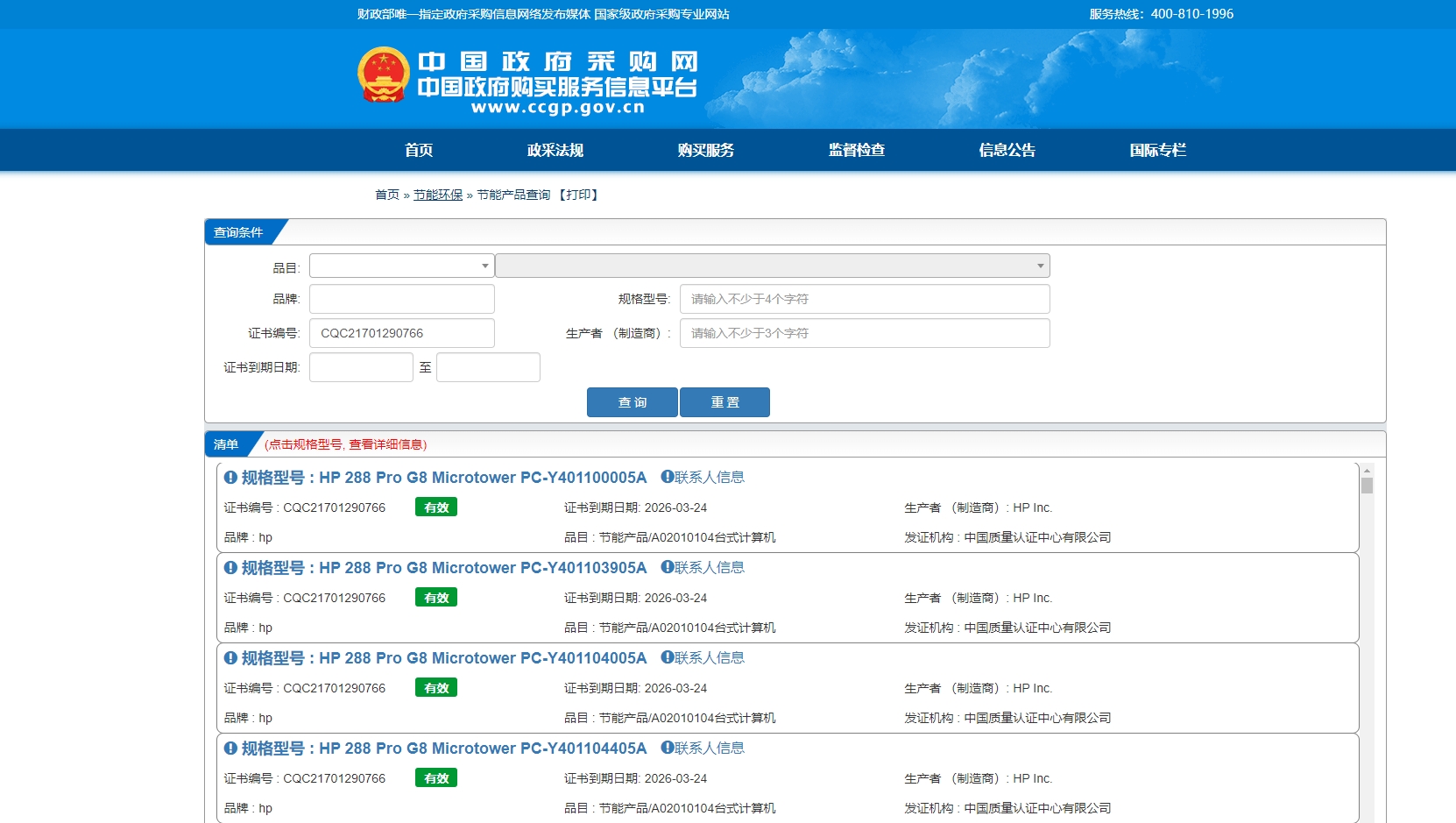Click 品目 节能产品 text in PC-Y401104005A entry
The image size is (1456, 823).
coord(670,718)
